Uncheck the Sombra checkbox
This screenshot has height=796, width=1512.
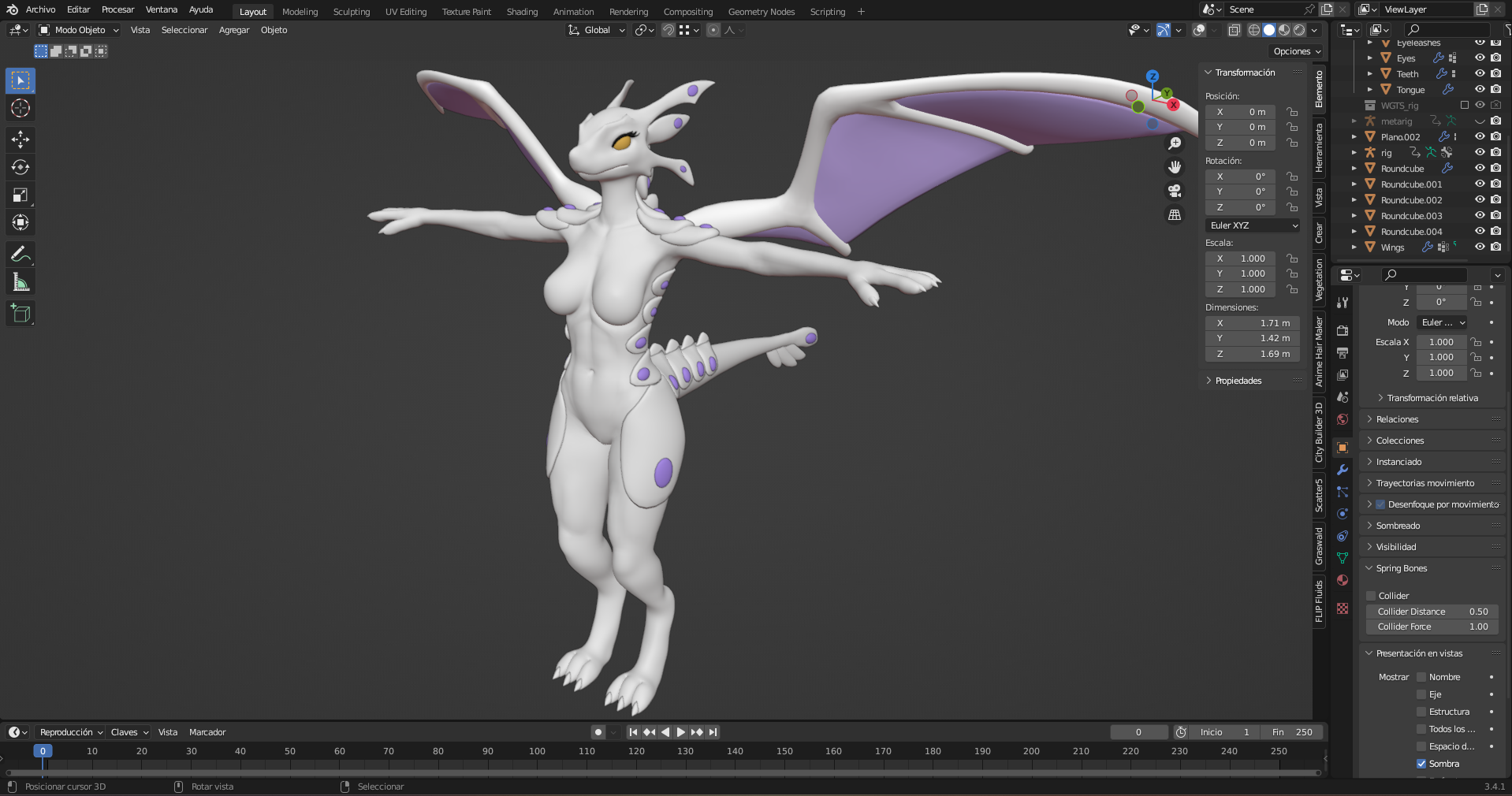tap(1421, 764)
